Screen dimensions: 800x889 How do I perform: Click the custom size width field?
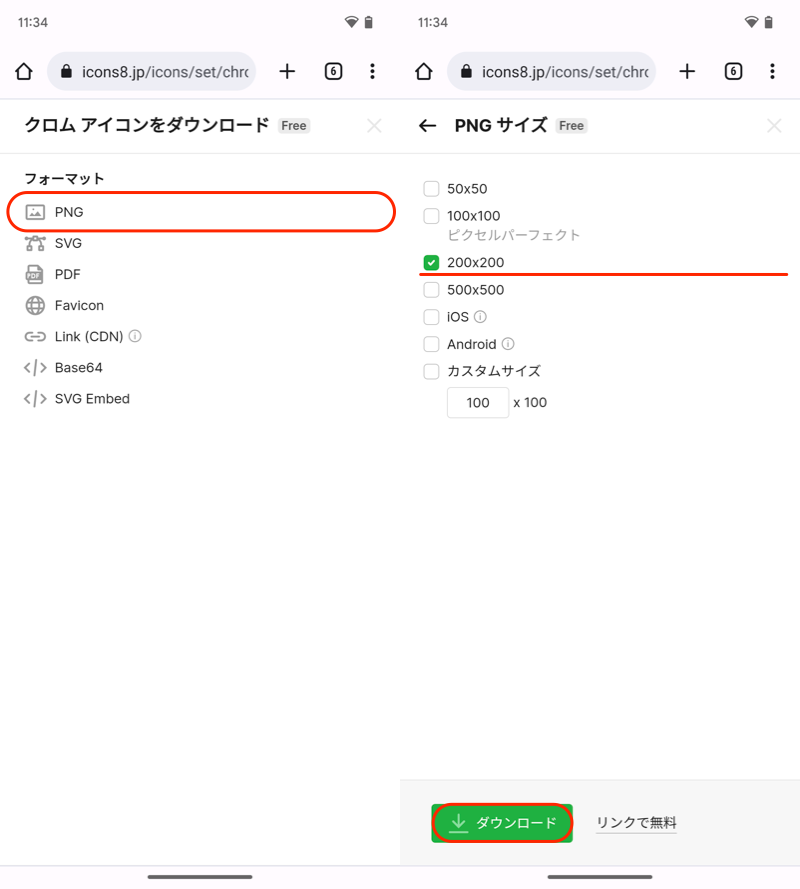pos(478,403)
